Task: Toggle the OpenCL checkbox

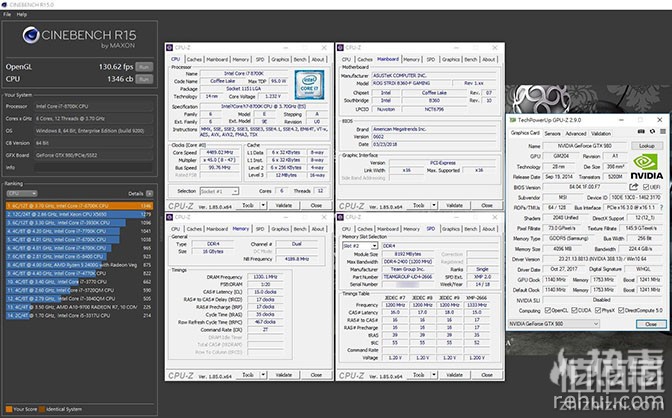Action: pos(547,310)
